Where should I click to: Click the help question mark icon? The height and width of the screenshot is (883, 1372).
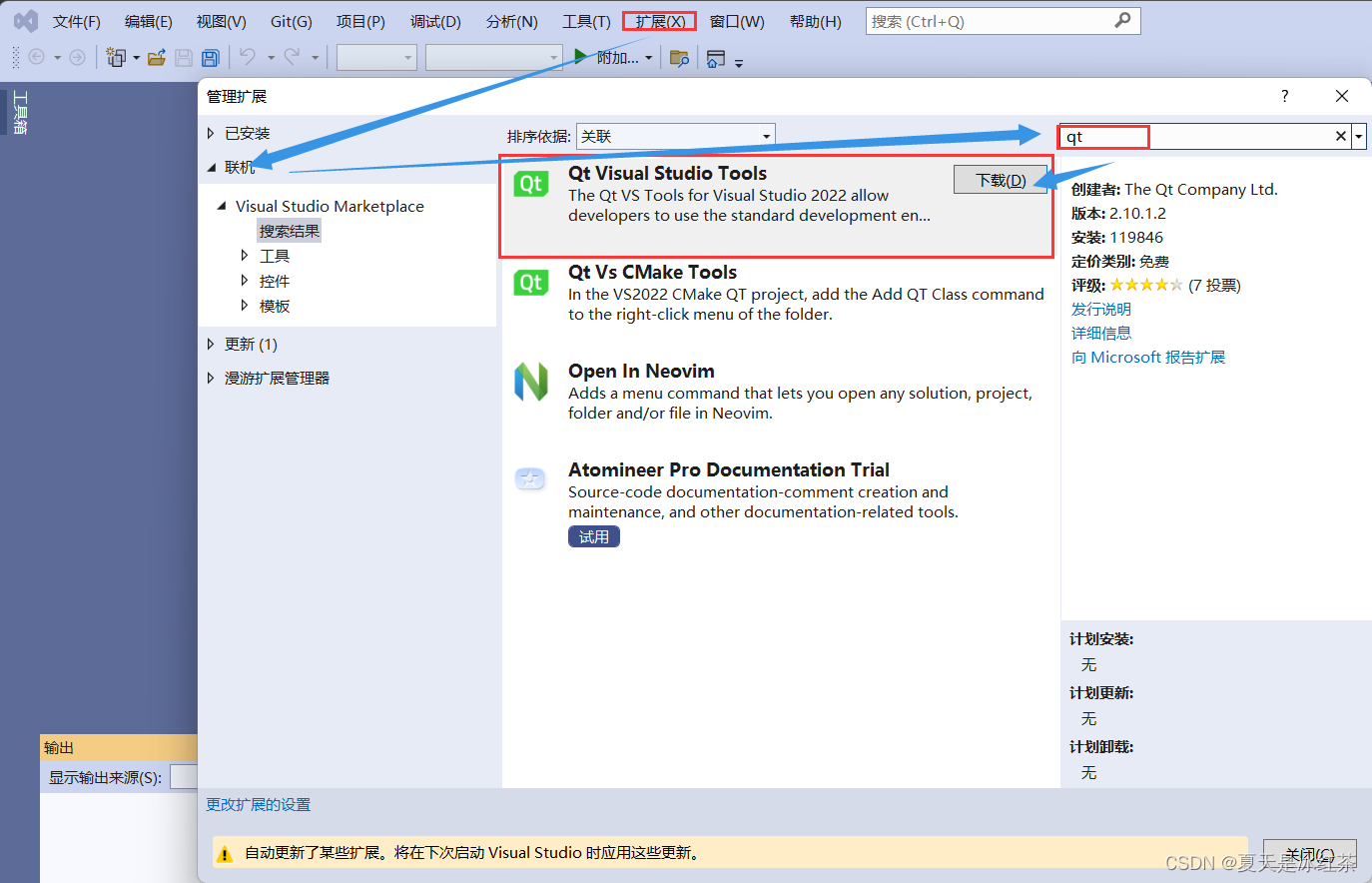coord(1285,96)
